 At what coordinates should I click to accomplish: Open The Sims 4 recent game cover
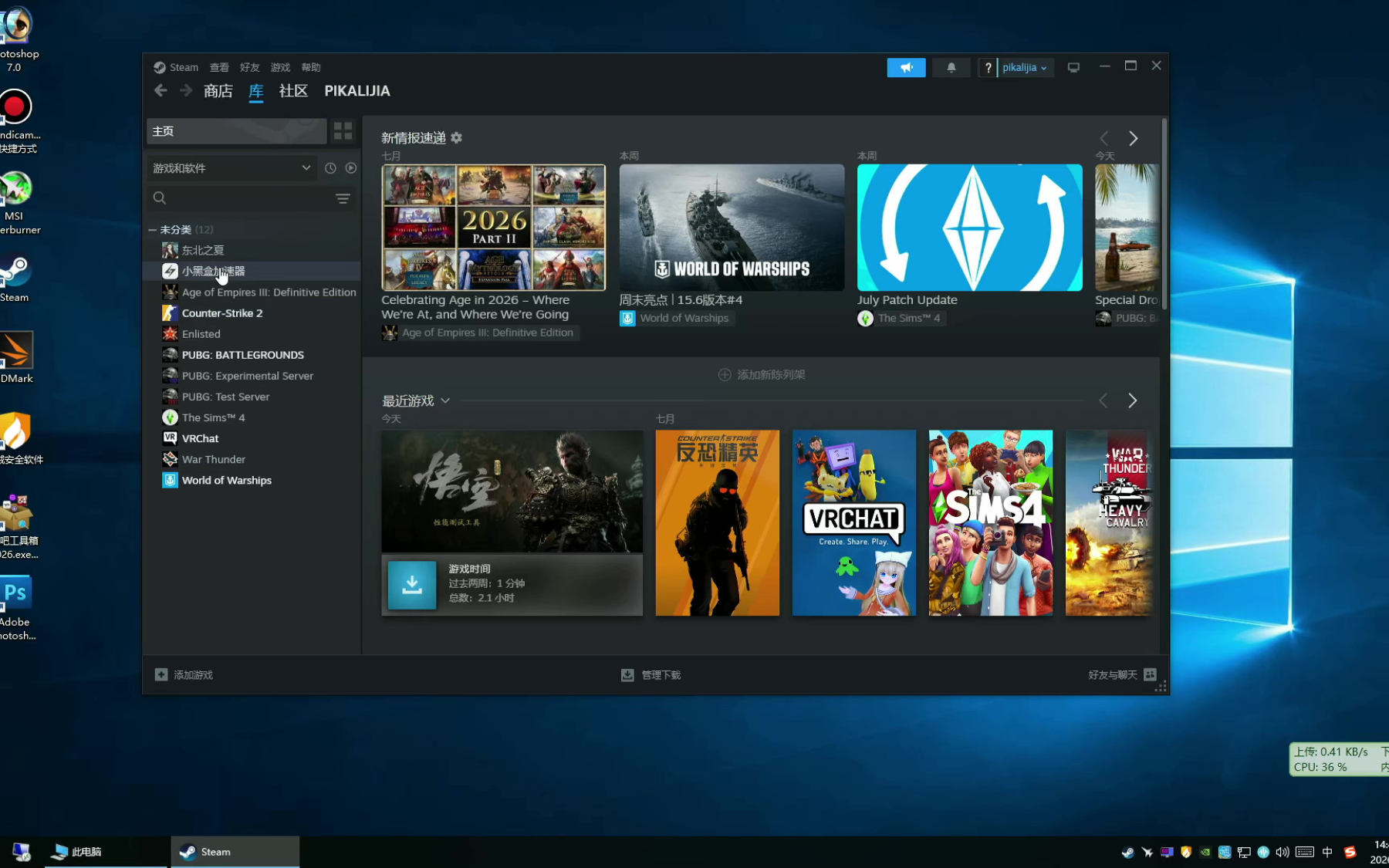pyautogui.click(x=991, y=523)
